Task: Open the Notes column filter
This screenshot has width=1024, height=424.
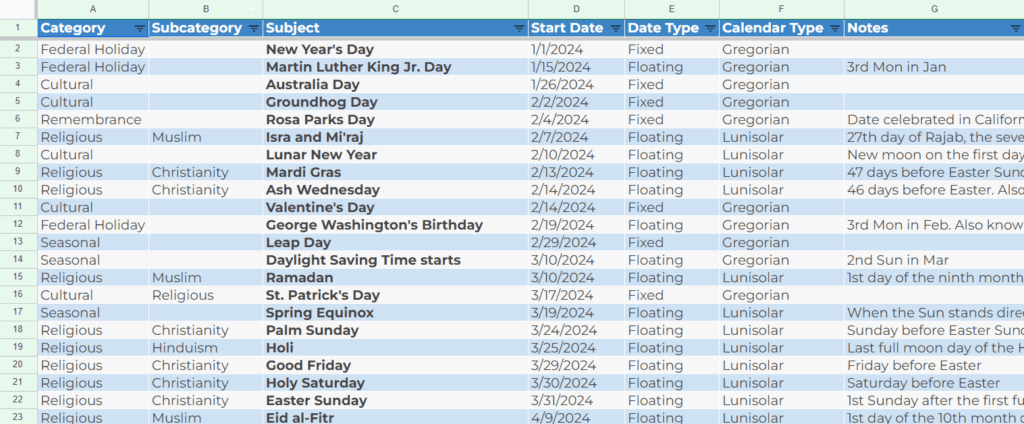Action: pos(1015,29)
